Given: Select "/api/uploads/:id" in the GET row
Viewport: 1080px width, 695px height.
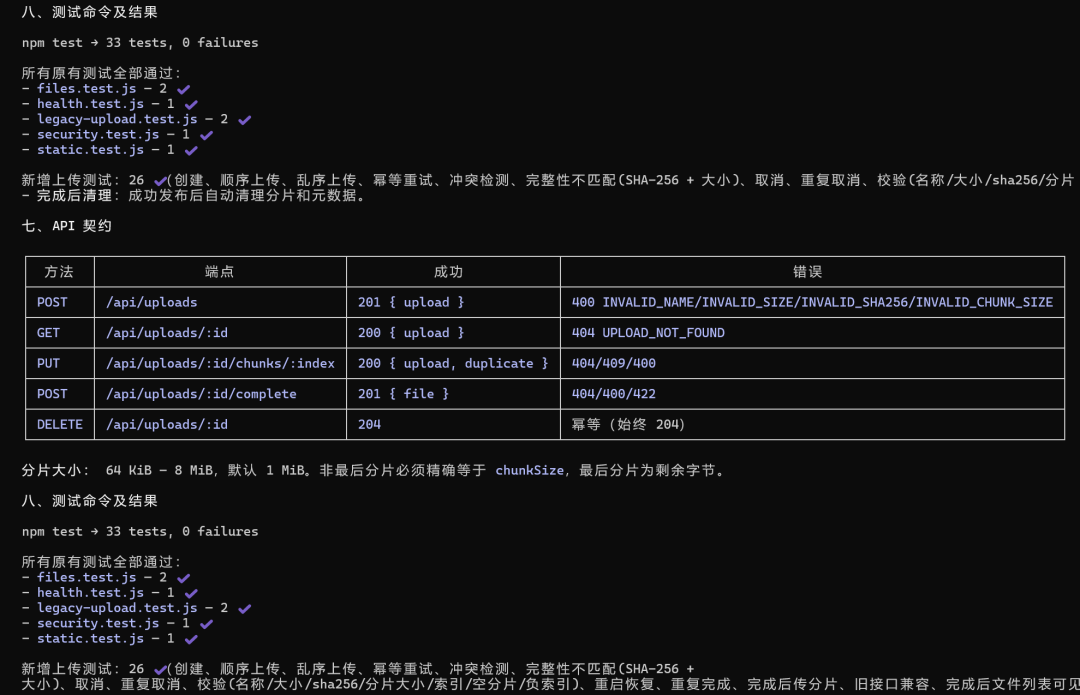Looking at the screenshot, I should pos(220,333).
